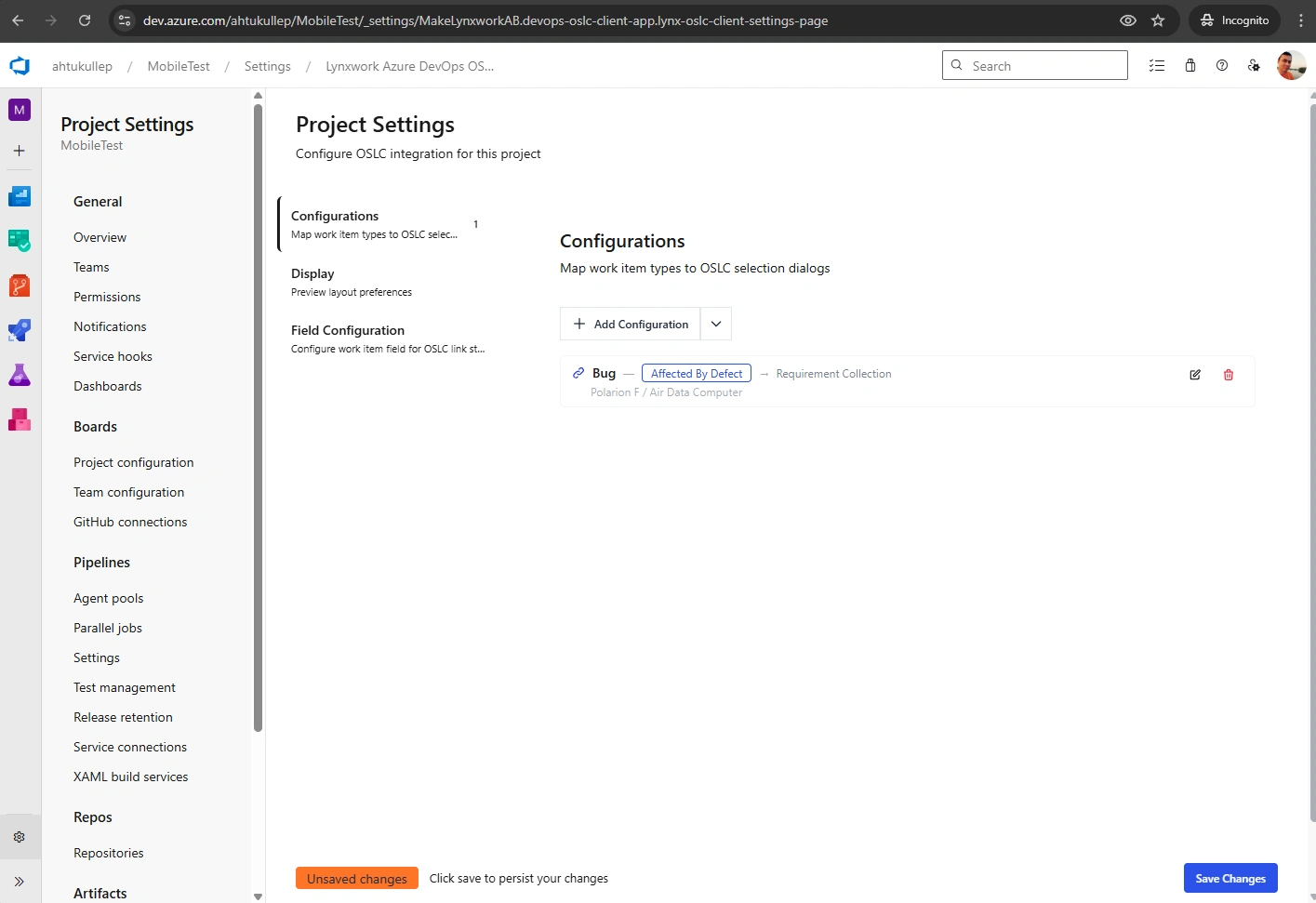This screenshot has height=903, width=1316.
Task: Open ahtukullep breadcrumb link
Action: tap(82, 66)
